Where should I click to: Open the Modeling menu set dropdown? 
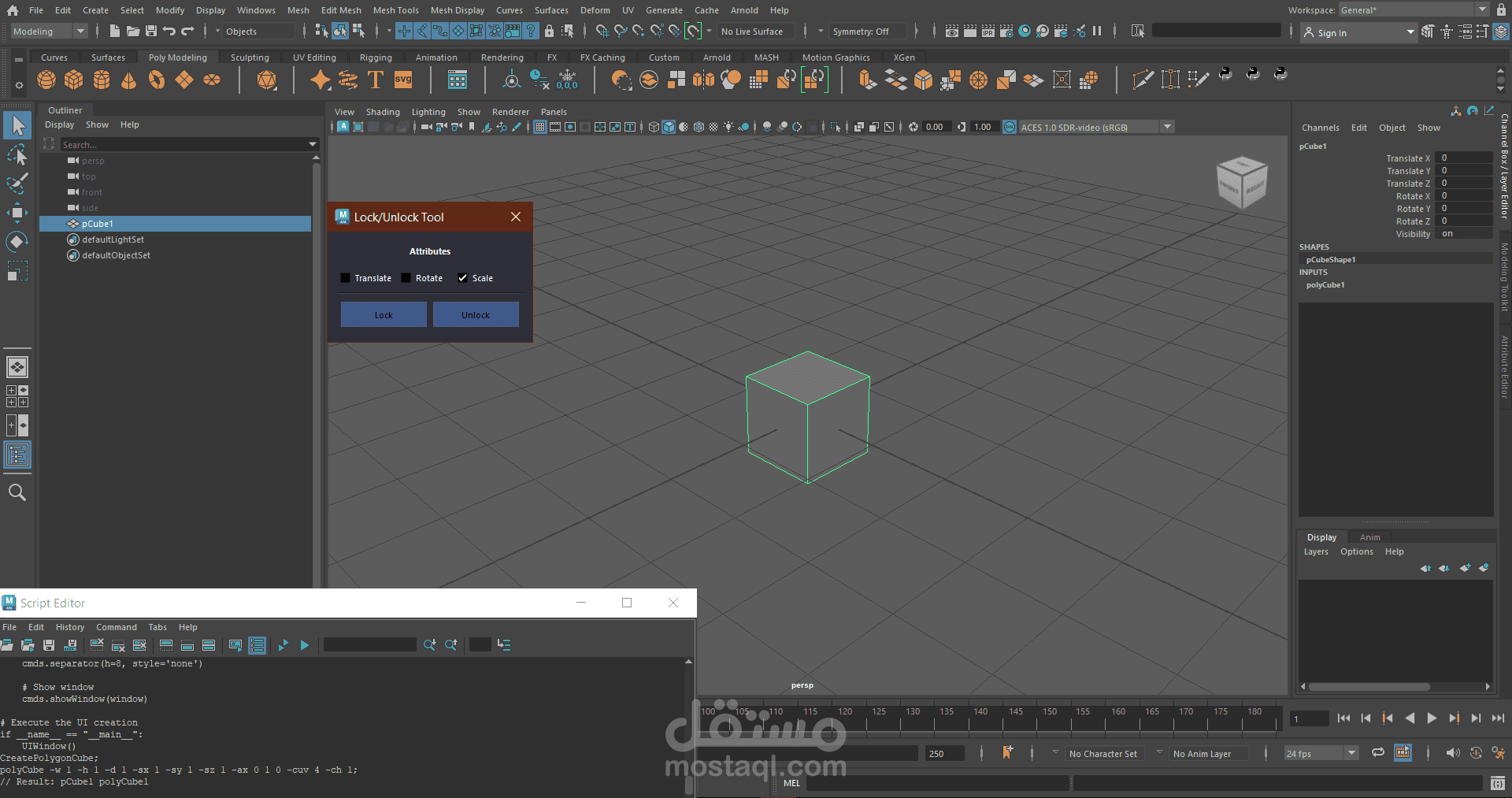[49, 32]
